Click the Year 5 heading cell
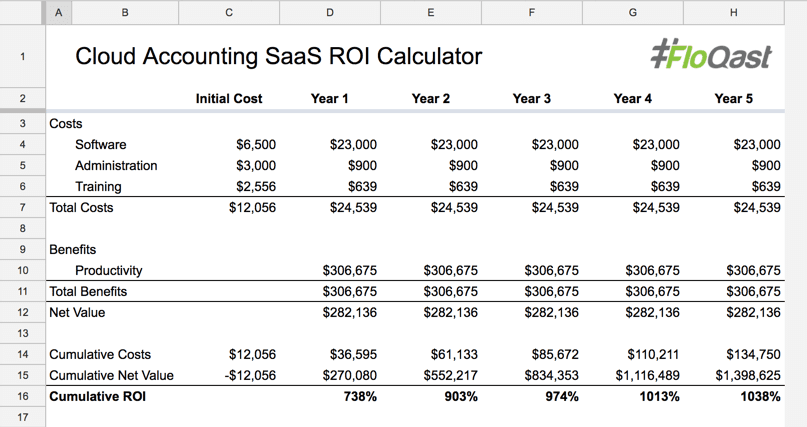 coord(733,98)
